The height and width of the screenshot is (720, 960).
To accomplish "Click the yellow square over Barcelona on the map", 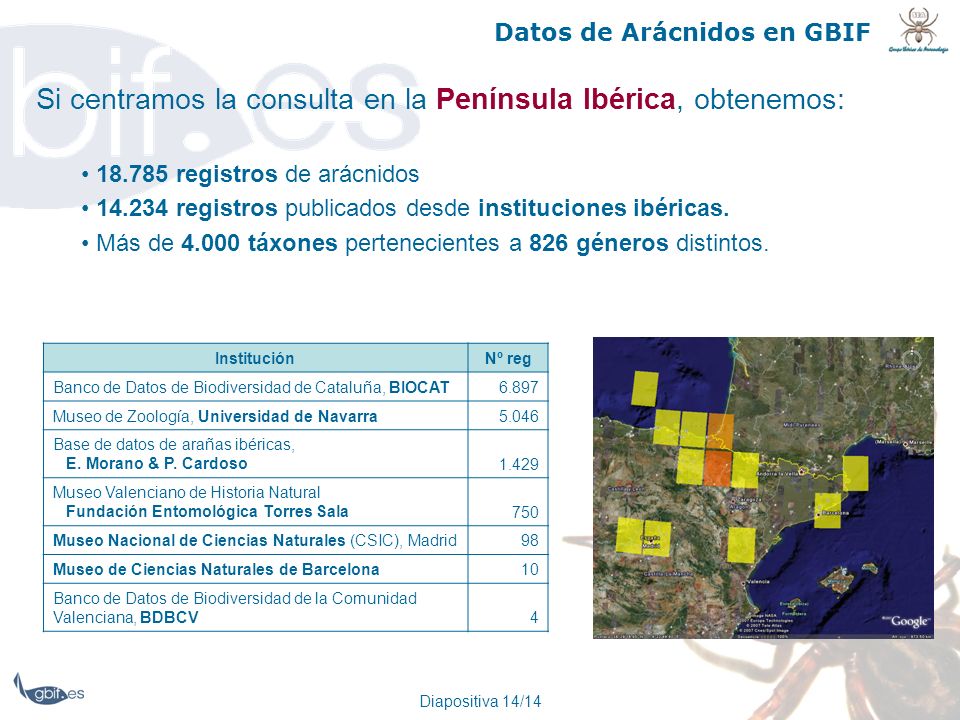I will coord(828,510).
